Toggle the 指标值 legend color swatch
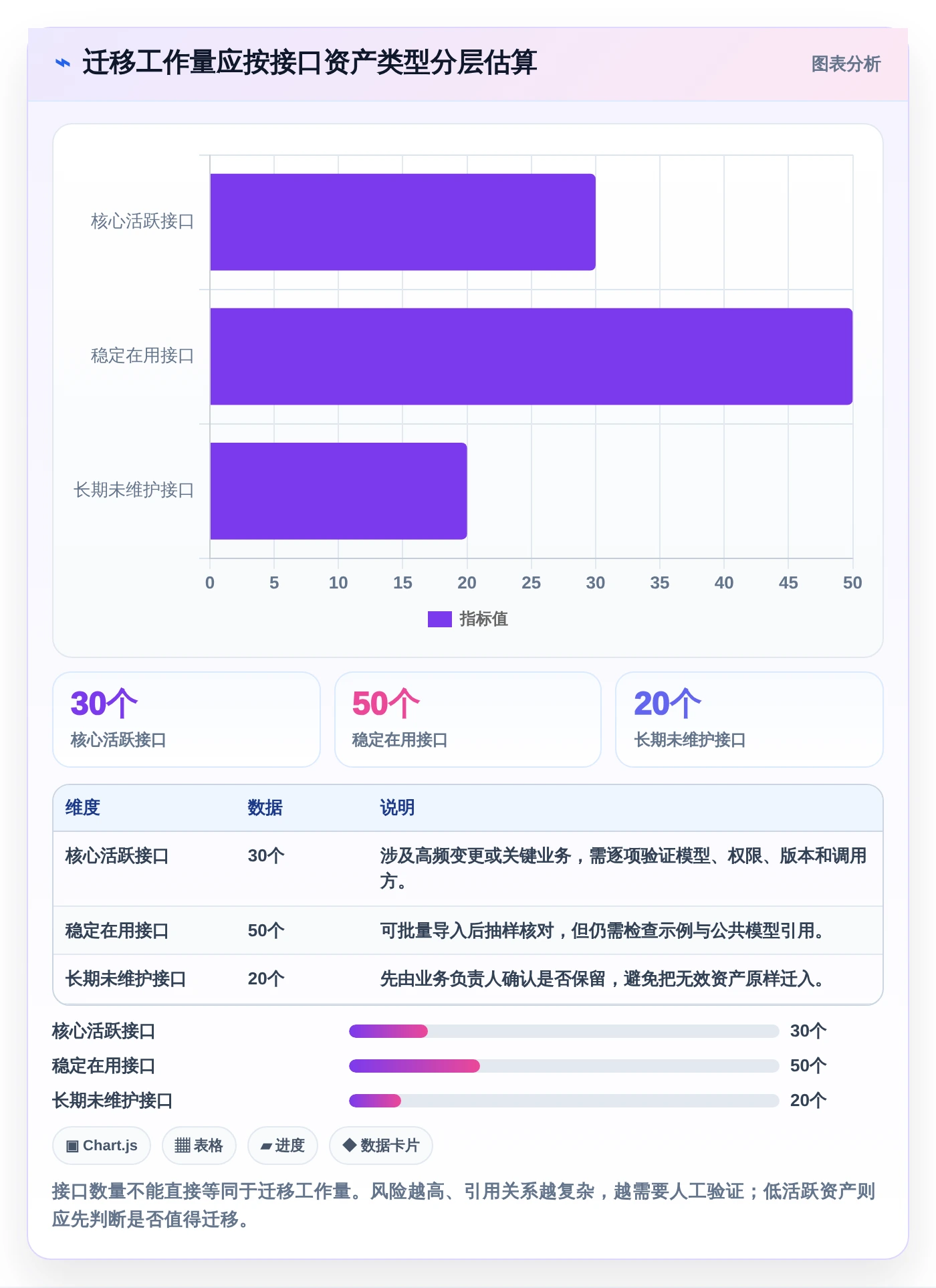 (440, 619)
